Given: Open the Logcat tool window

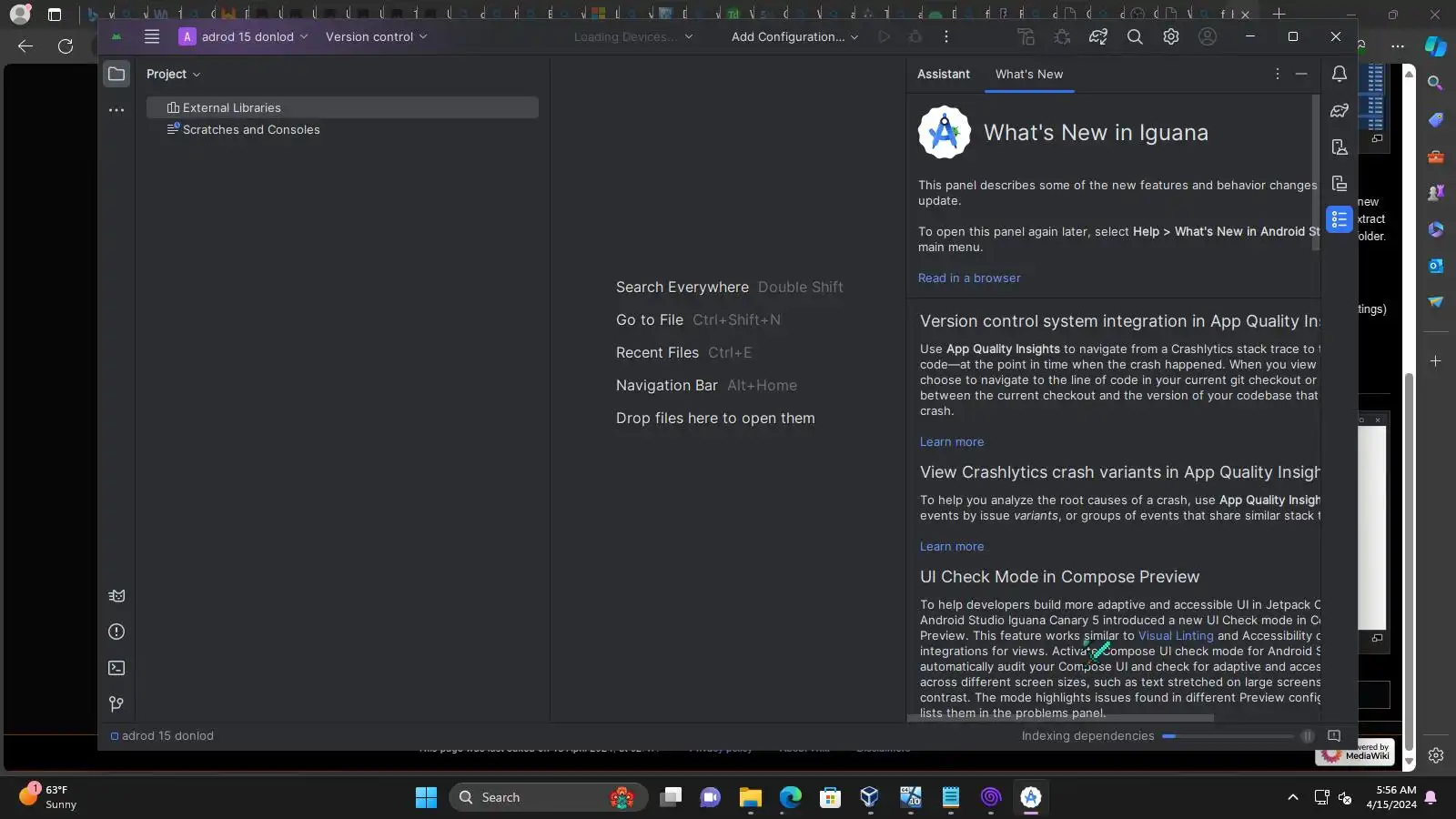Looking at the screenshot, I should [x=116, y=596].
